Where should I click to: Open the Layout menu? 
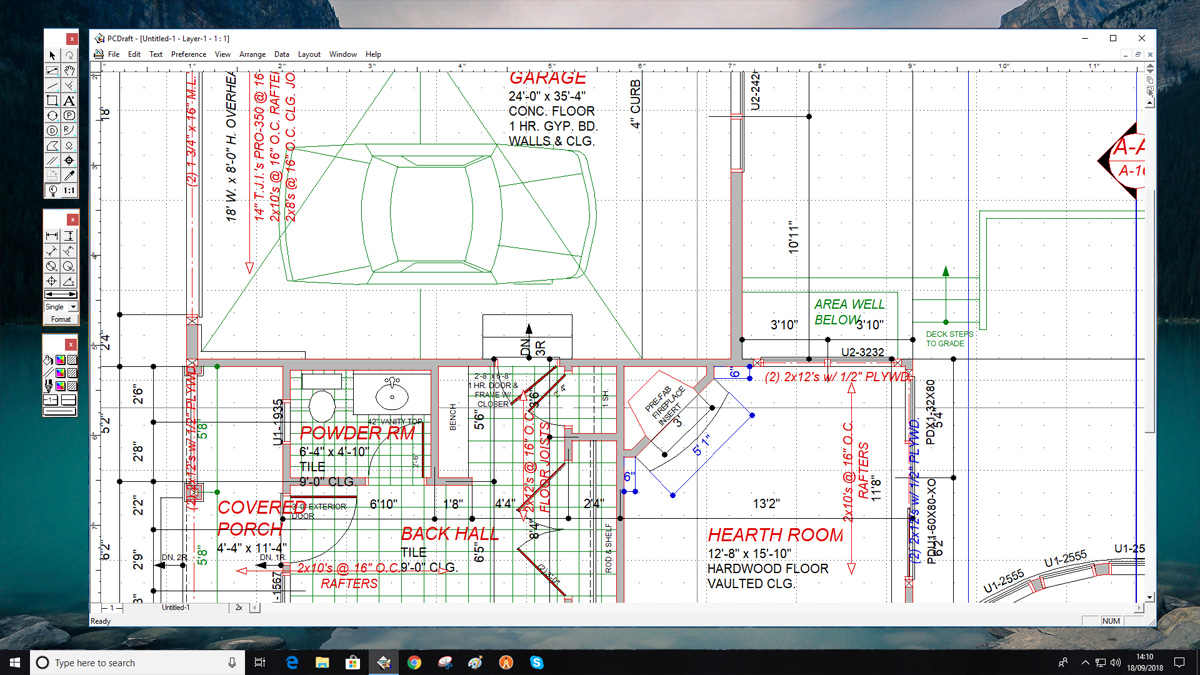(x=309, y=54)
